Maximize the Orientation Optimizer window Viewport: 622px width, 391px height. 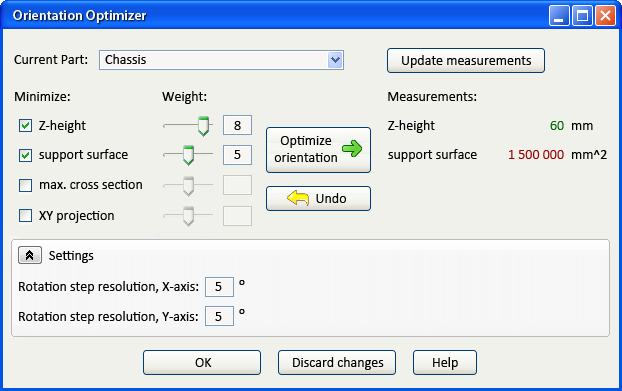coord(582,16)
